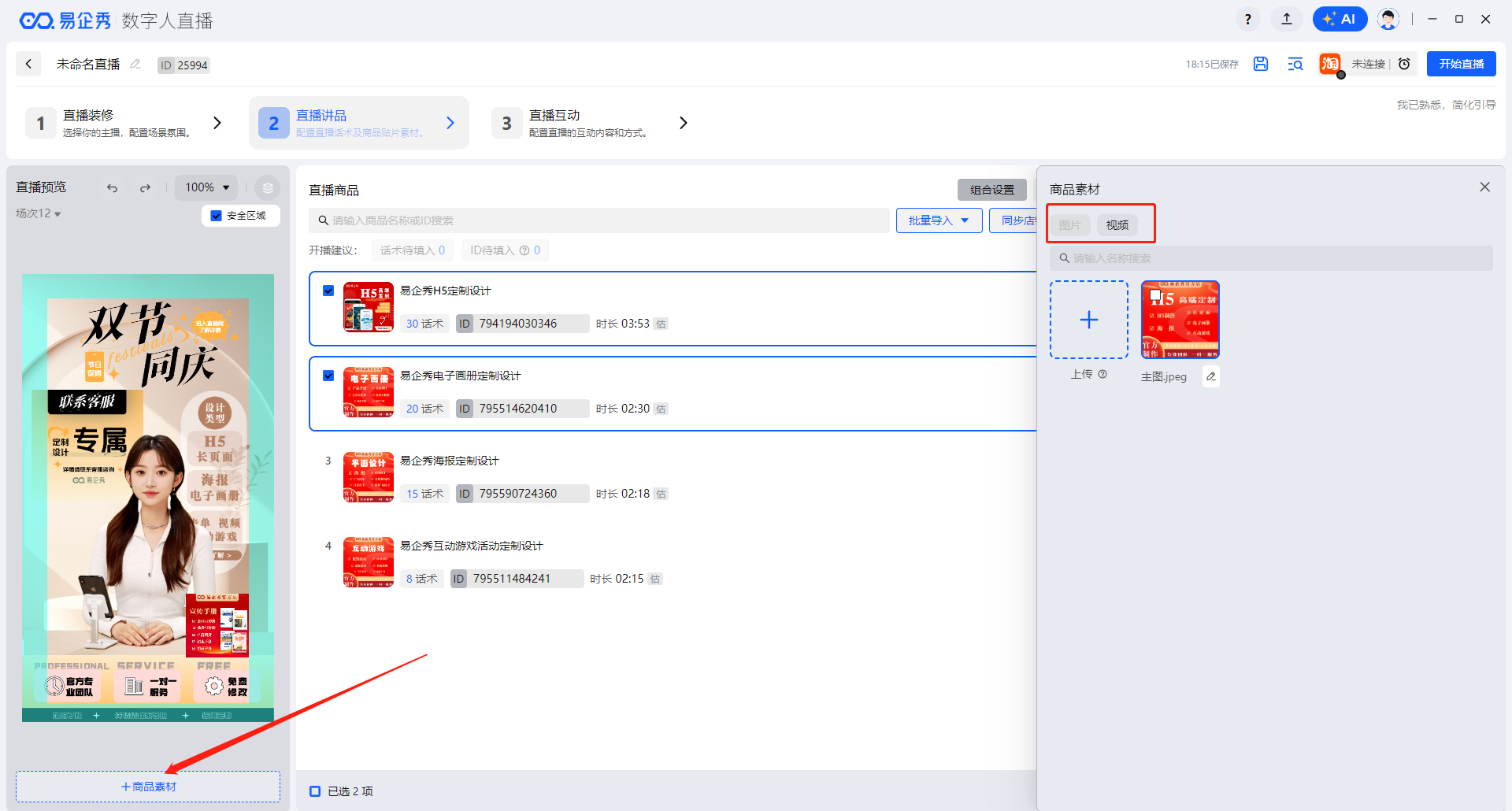
Task: Click chevron after 直播互动 step
Action: (684, 123)
